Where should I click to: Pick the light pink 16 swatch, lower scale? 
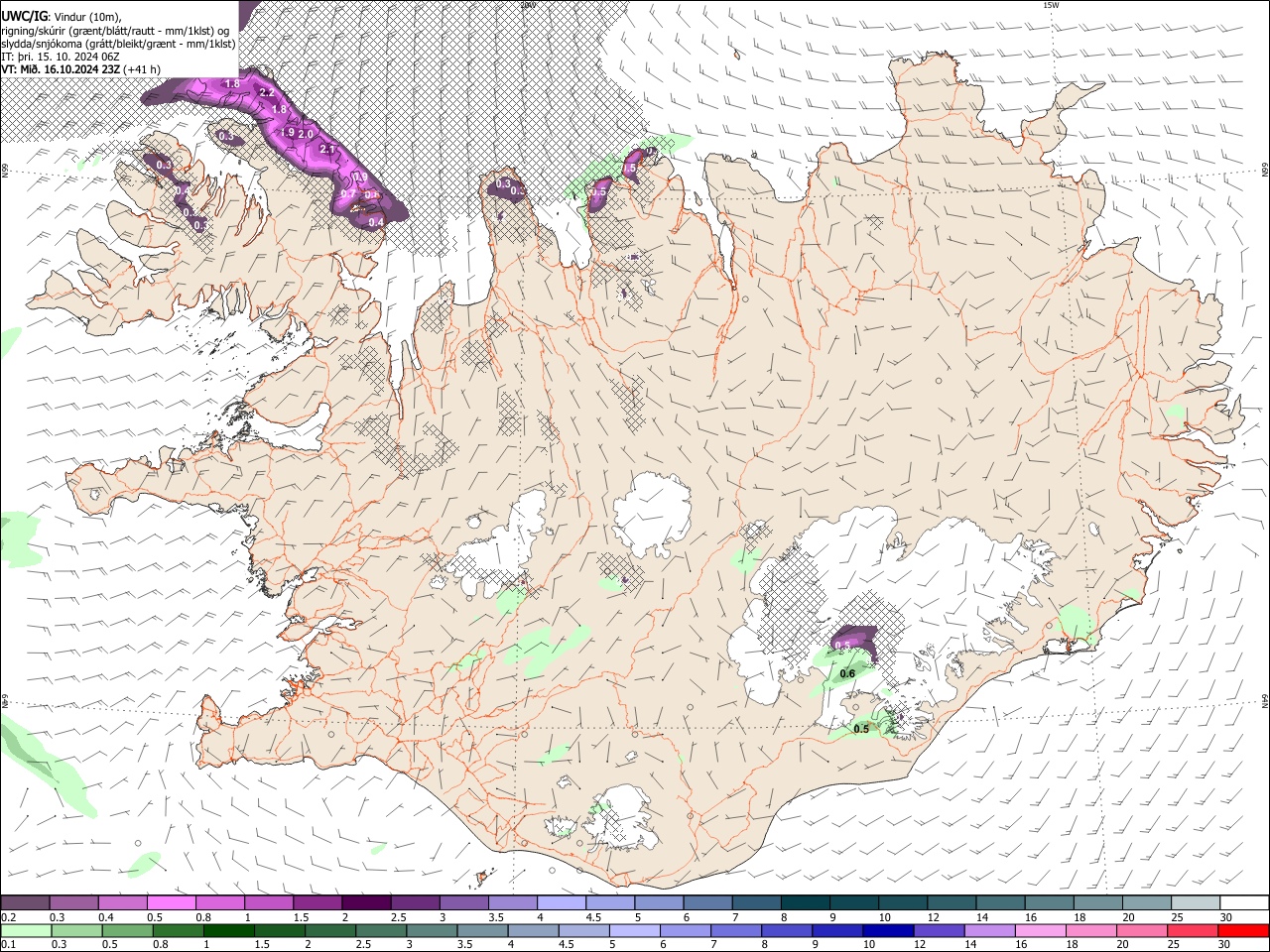1041,931
